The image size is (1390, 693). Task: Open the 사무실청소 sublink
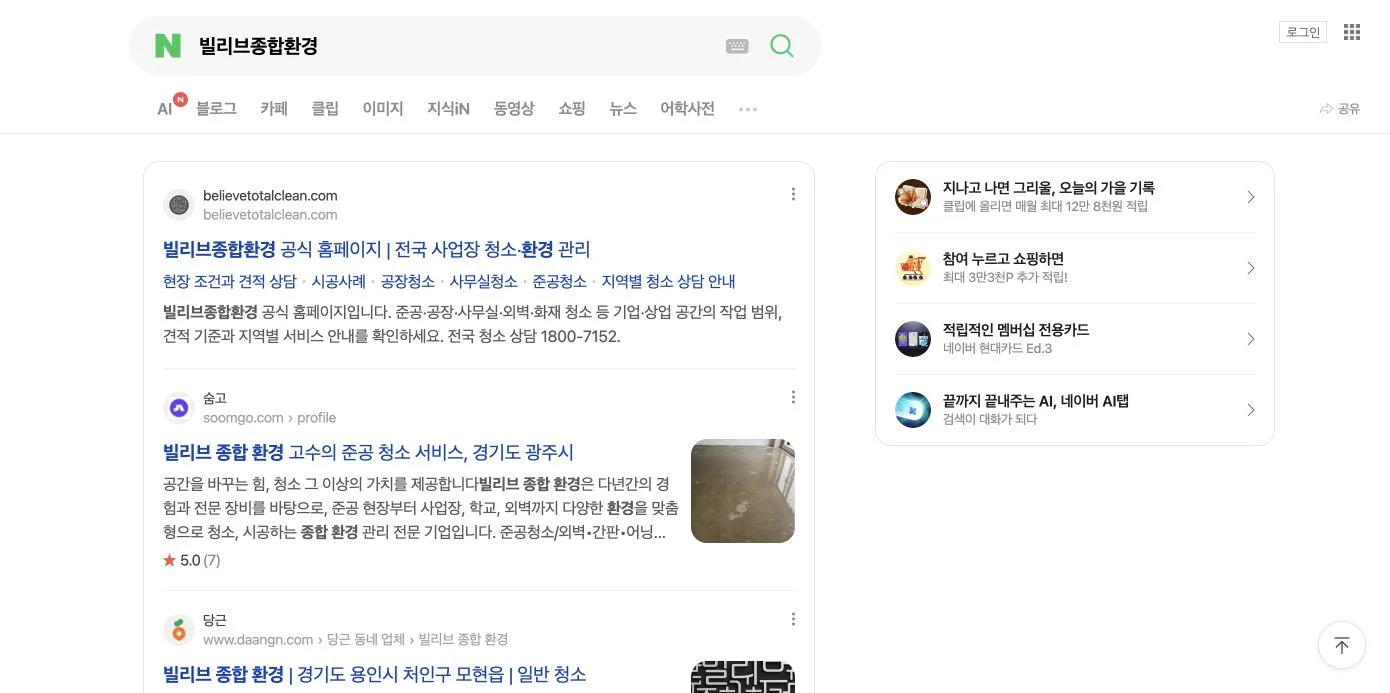point(483,281)
